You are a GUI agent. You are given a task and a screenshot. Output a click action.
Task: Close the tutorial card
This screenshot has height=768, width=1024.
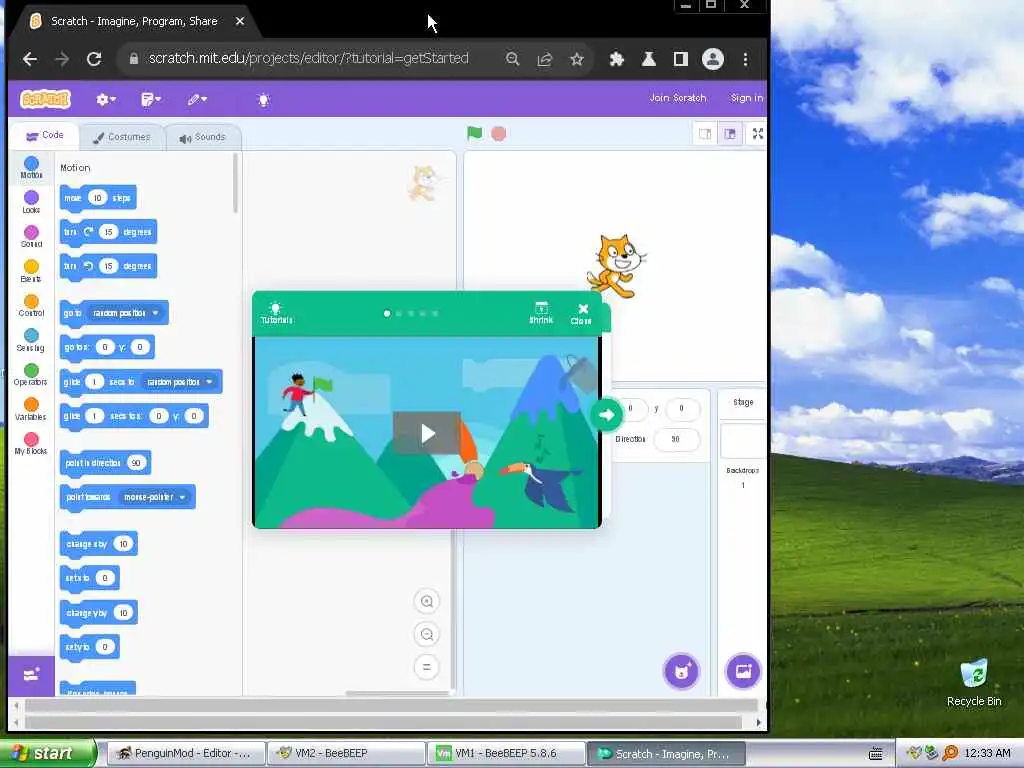581,313
